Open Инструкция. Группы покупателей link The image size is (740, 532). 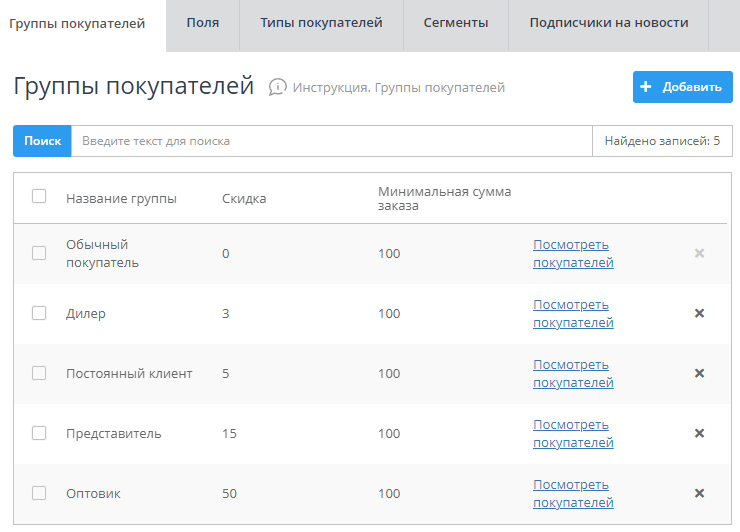click(399, 88)
